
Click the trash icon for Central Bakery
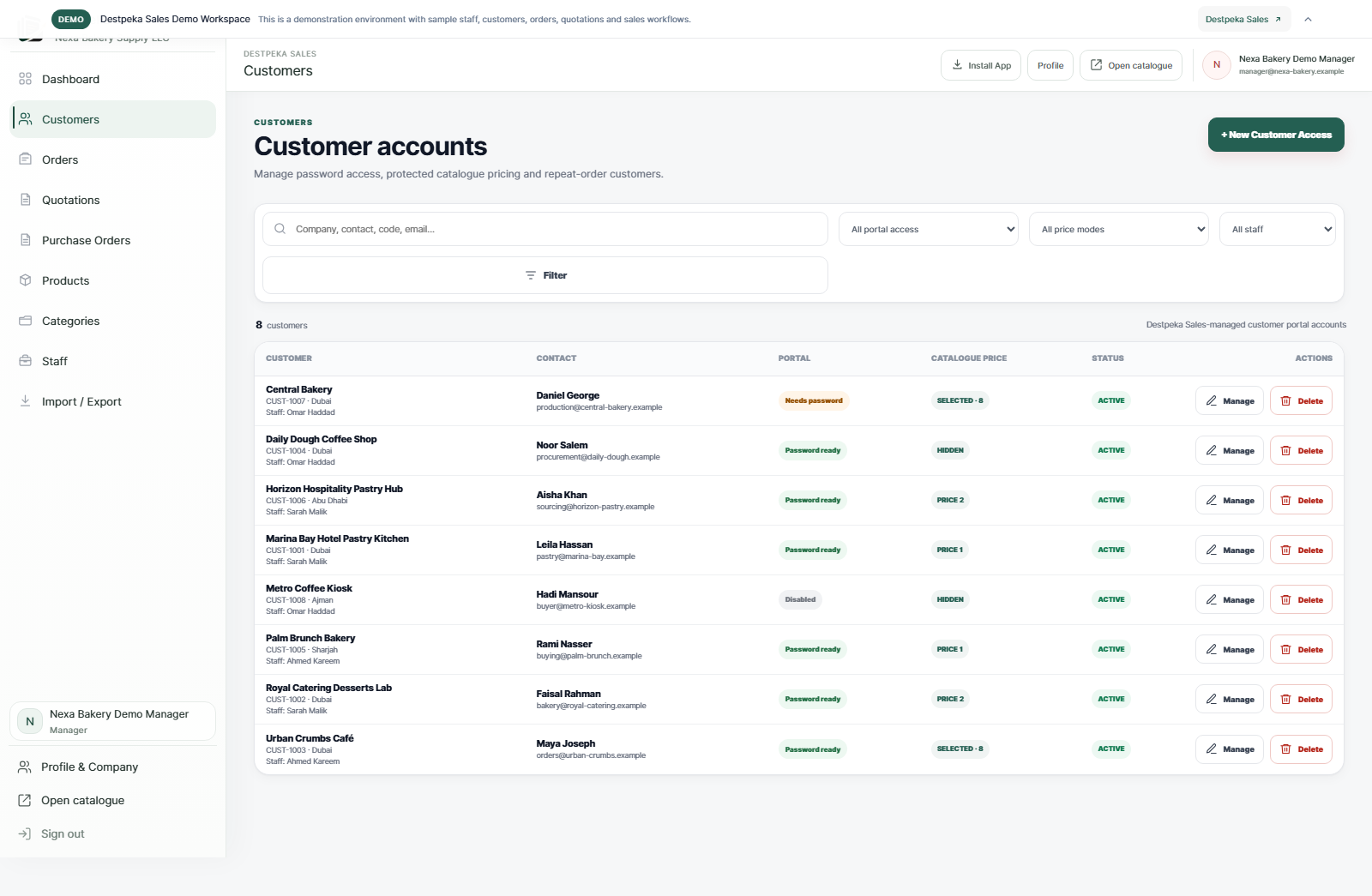click(1285, 400)
